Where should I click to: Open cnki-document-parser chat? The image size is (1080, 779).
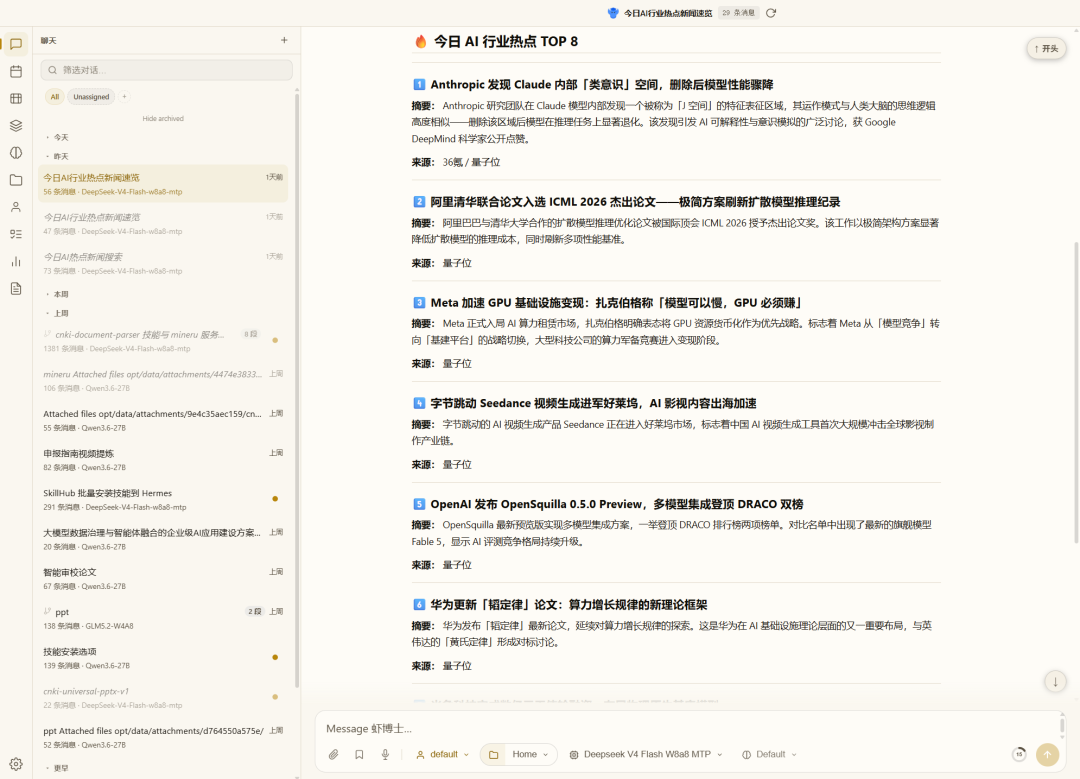click(163, 341)
